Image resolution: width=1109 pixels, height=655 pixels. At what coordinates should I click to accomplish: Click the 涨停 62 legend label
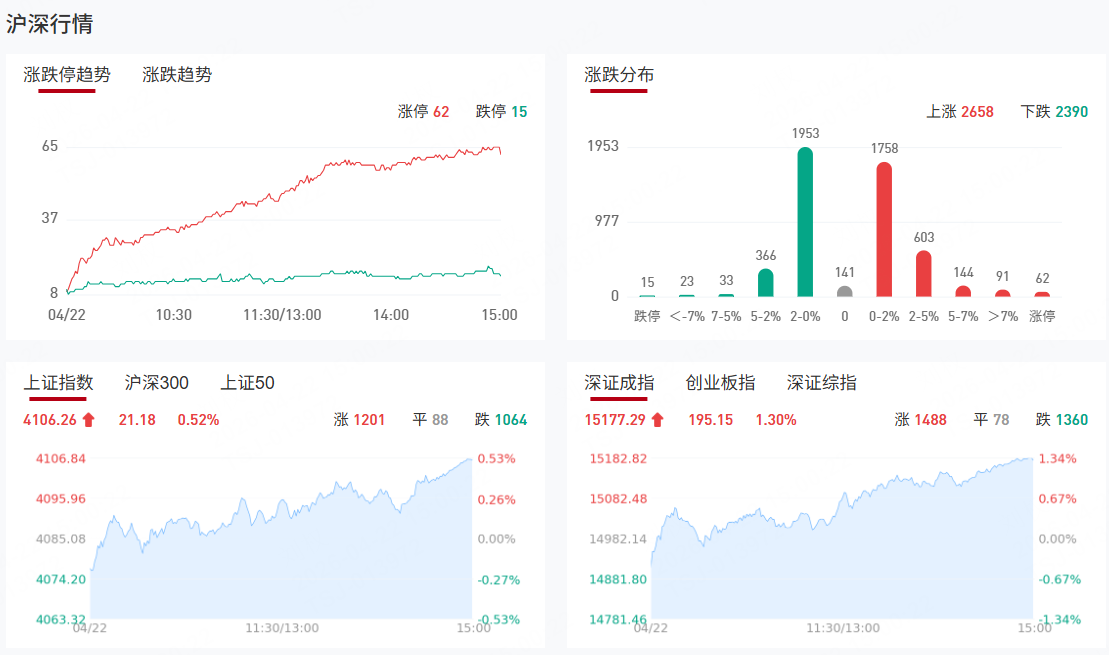click(x=423, y=112)
